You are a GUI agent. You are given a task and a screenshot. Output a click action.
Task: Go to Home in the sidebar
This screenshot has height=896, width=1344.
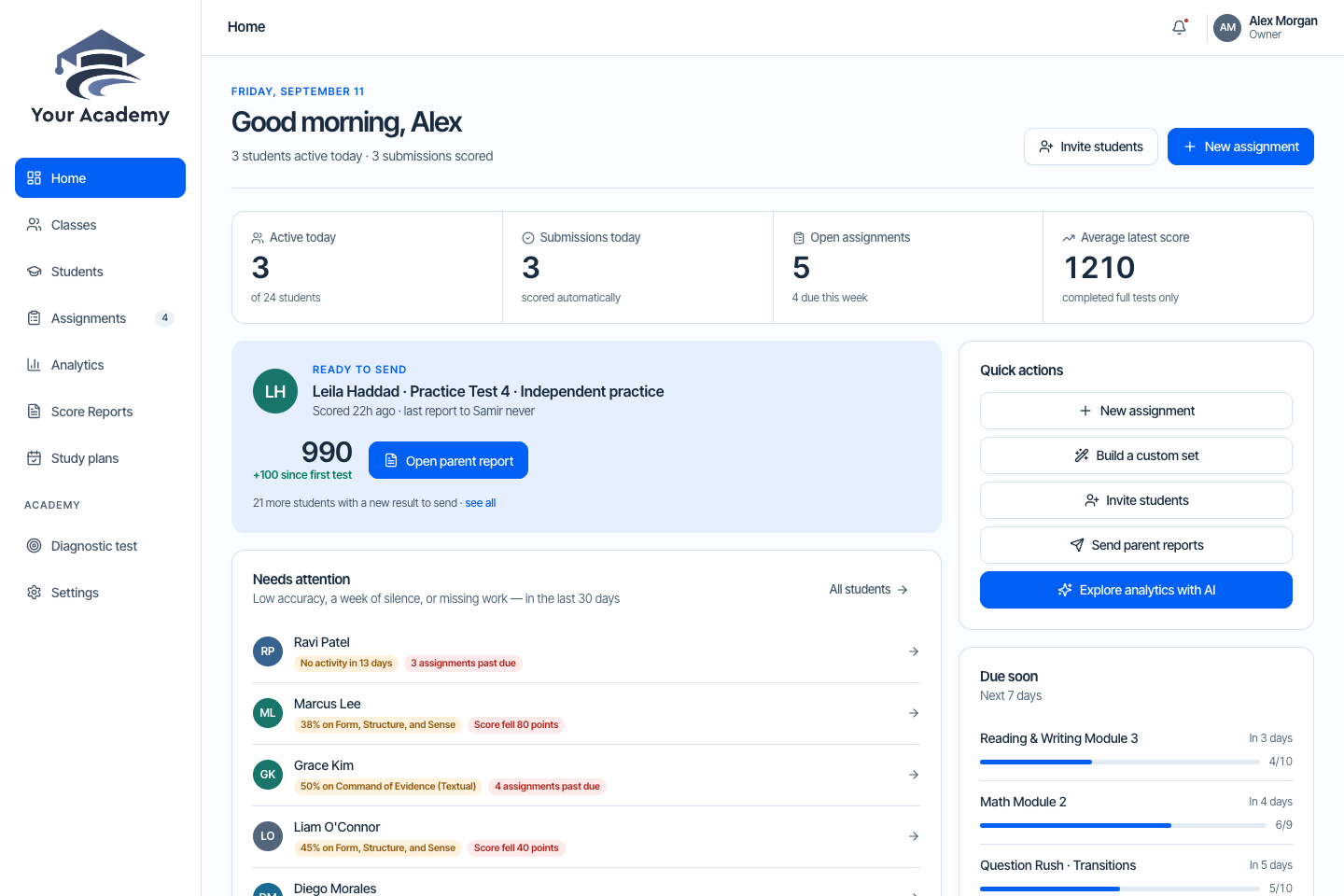(x=100, y=178)
